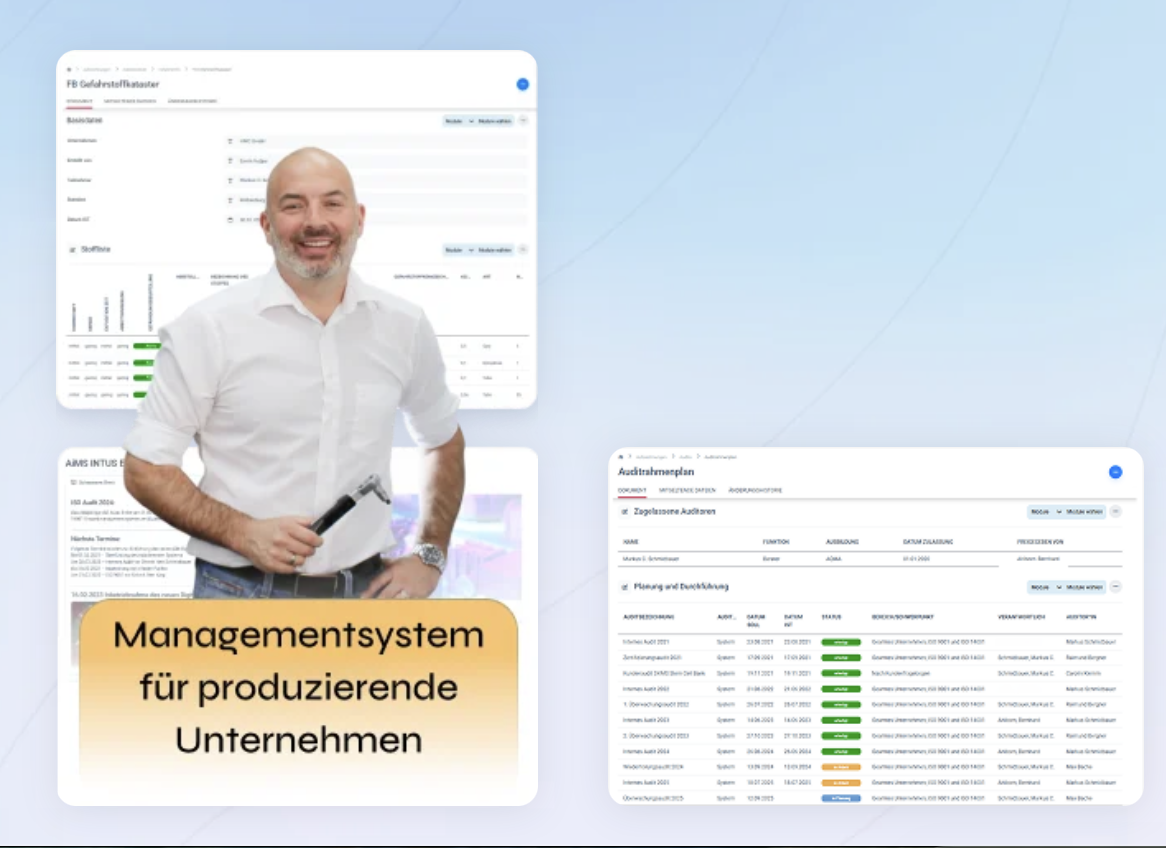Click edit icon next to Stoffliste heading
The image size is (1166, 848).
coord(72,250)
